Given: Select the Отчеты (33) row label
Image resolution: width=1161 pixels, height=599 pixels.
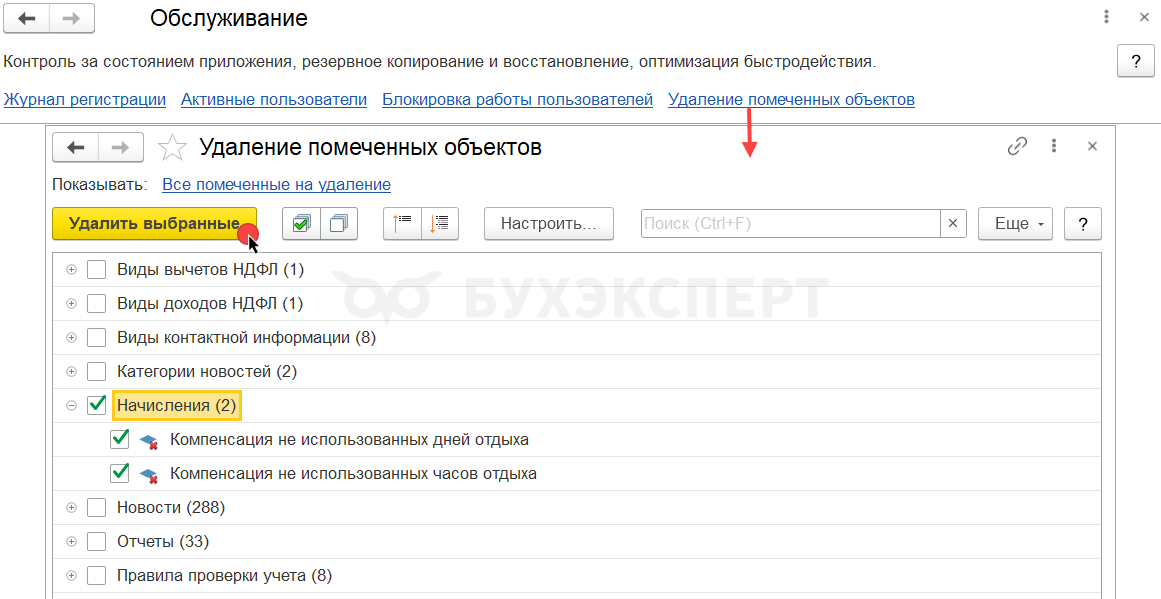Looking at the screenshot, I should click(163, 541).
